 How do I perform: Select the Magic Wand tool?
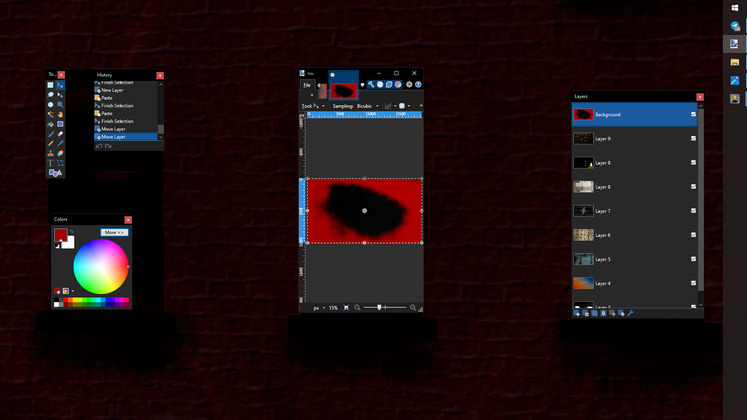click(x=50, y=114)
